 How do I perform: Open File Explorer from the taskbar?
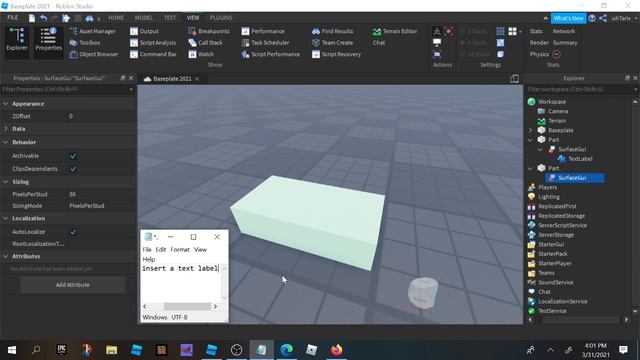pos(111,350)
